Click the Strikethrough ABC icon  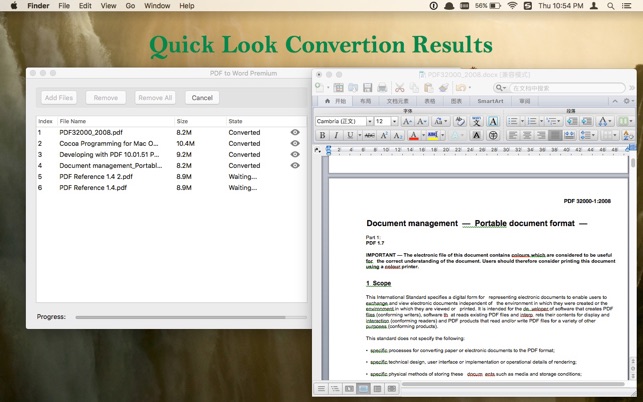pos(369,135)
